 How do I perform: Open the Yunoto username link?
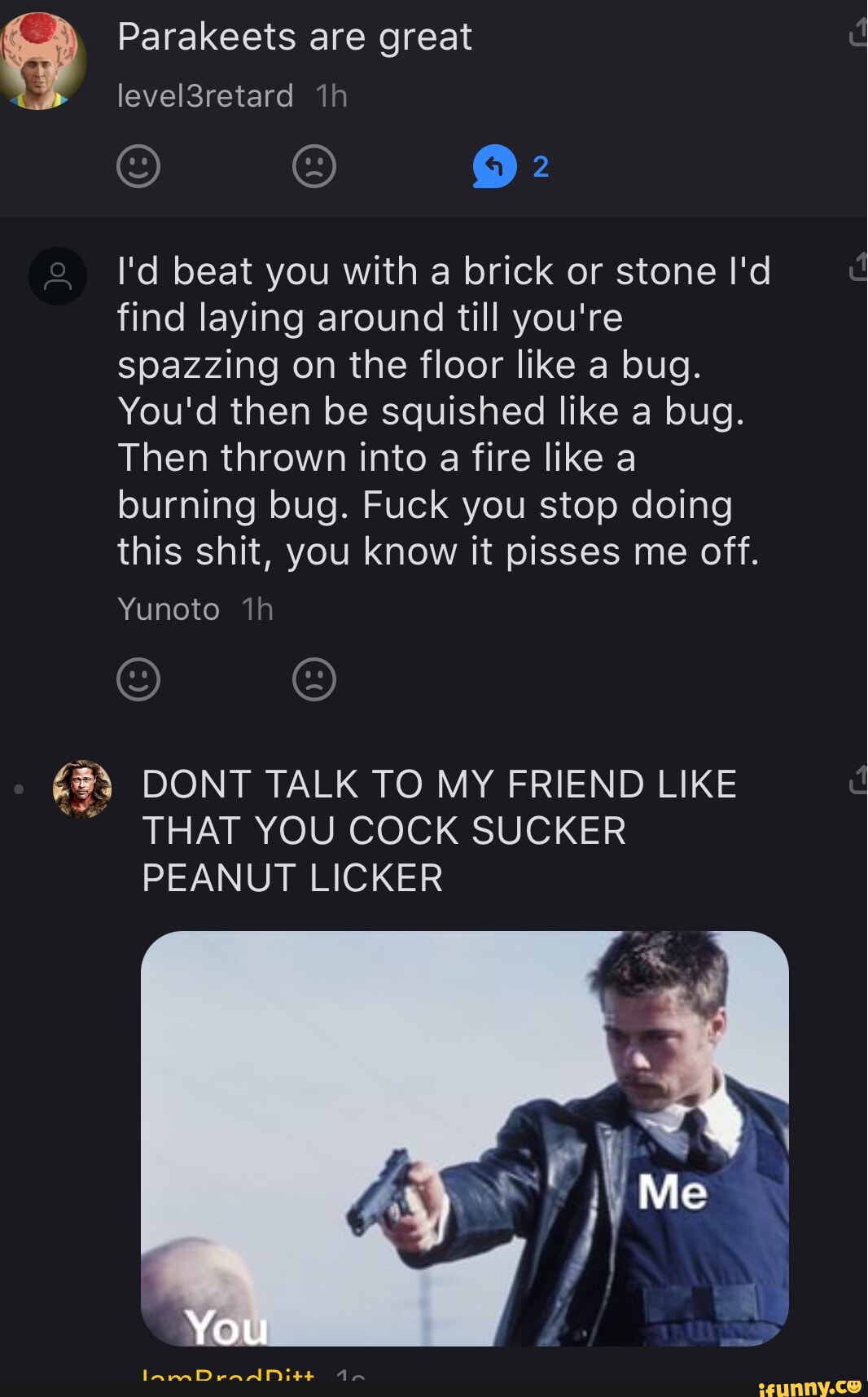(169, 609)
